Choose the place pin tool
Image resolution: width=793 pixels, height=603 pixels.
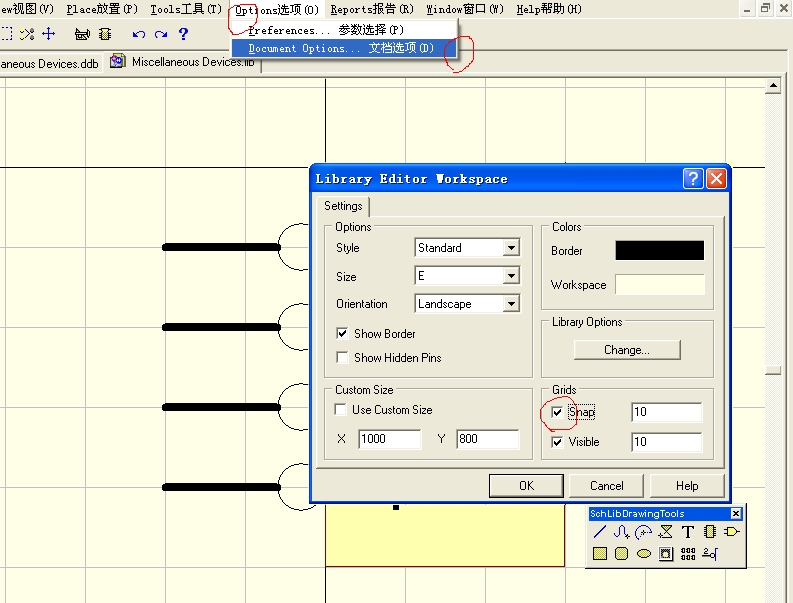pos(709,553)
